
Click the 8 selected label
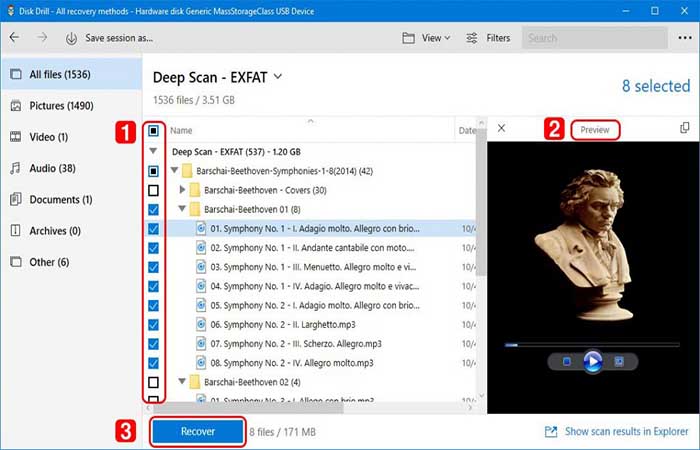coord(656,86)
